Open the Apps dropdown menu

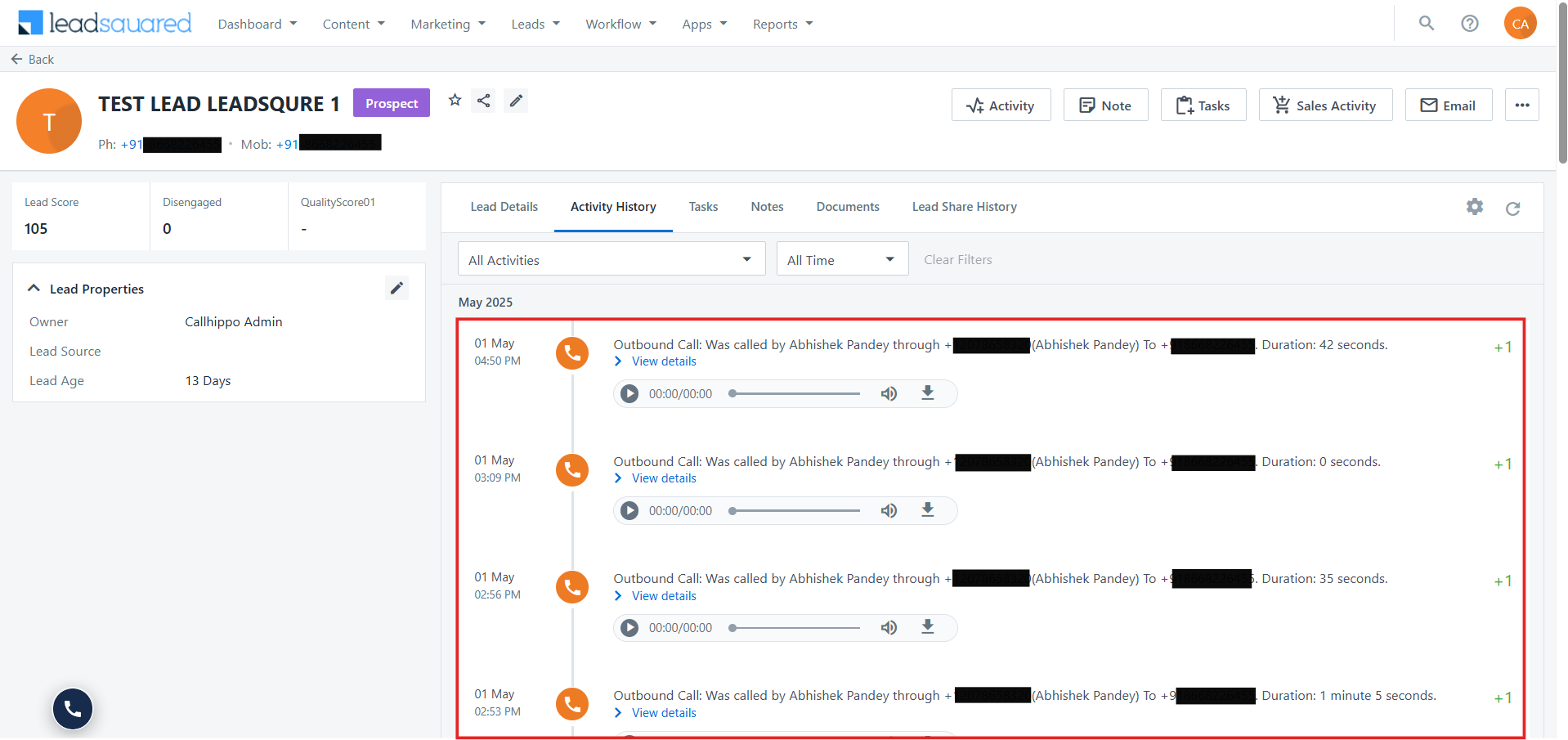pyautogui.click(x=705, y=24)
